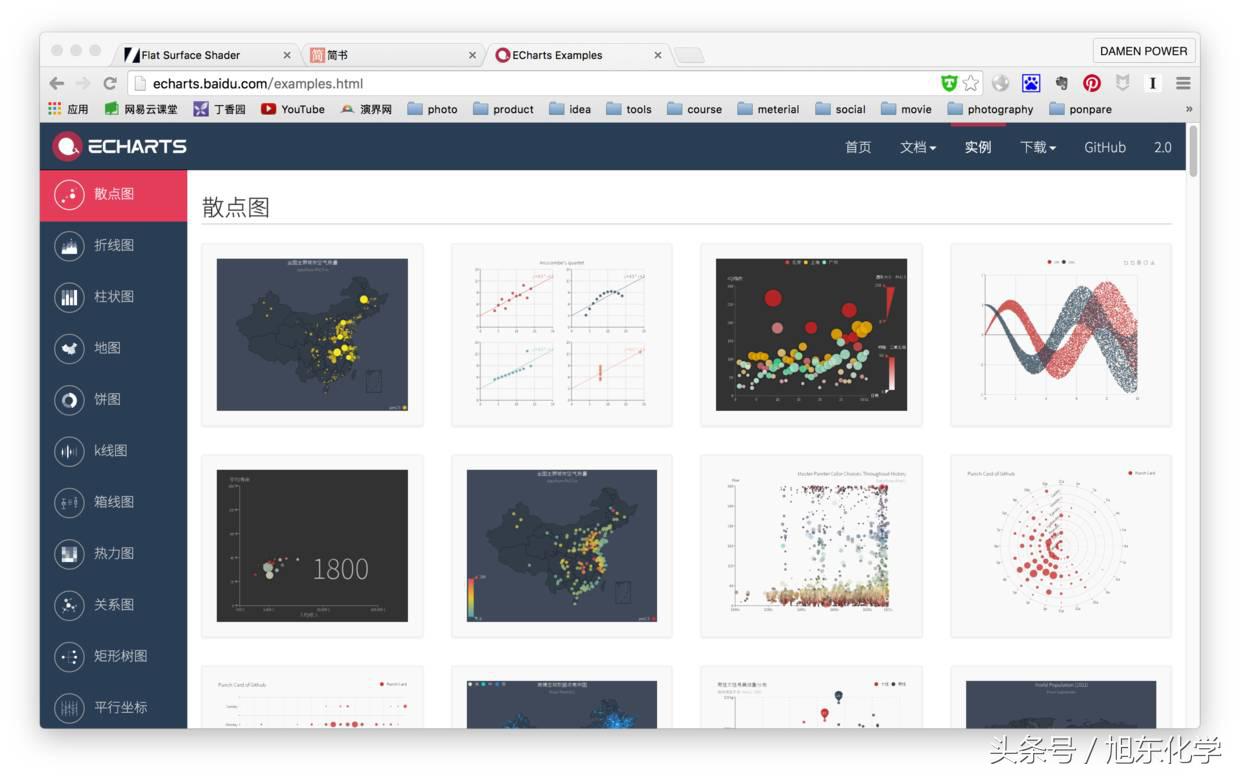Viewport: 1240px width, 776px height.
Task: Open the 2.0 version link
Action: (x=1162, y=147)
